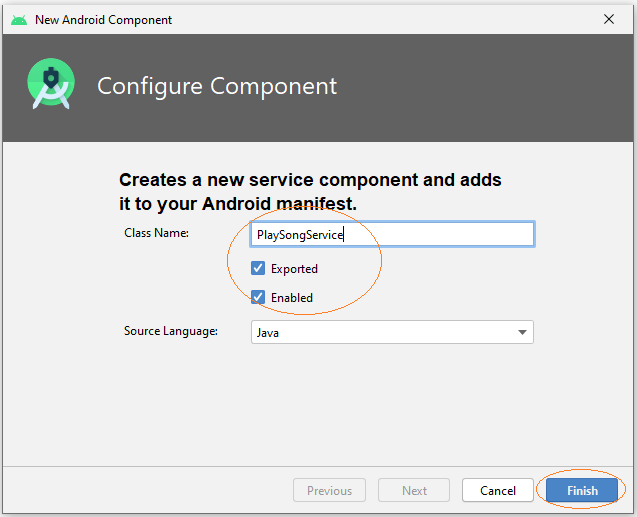Screen dimensions: 637x517
Task: Uncheck the Enabled checkbox
Action: (258, 297)
